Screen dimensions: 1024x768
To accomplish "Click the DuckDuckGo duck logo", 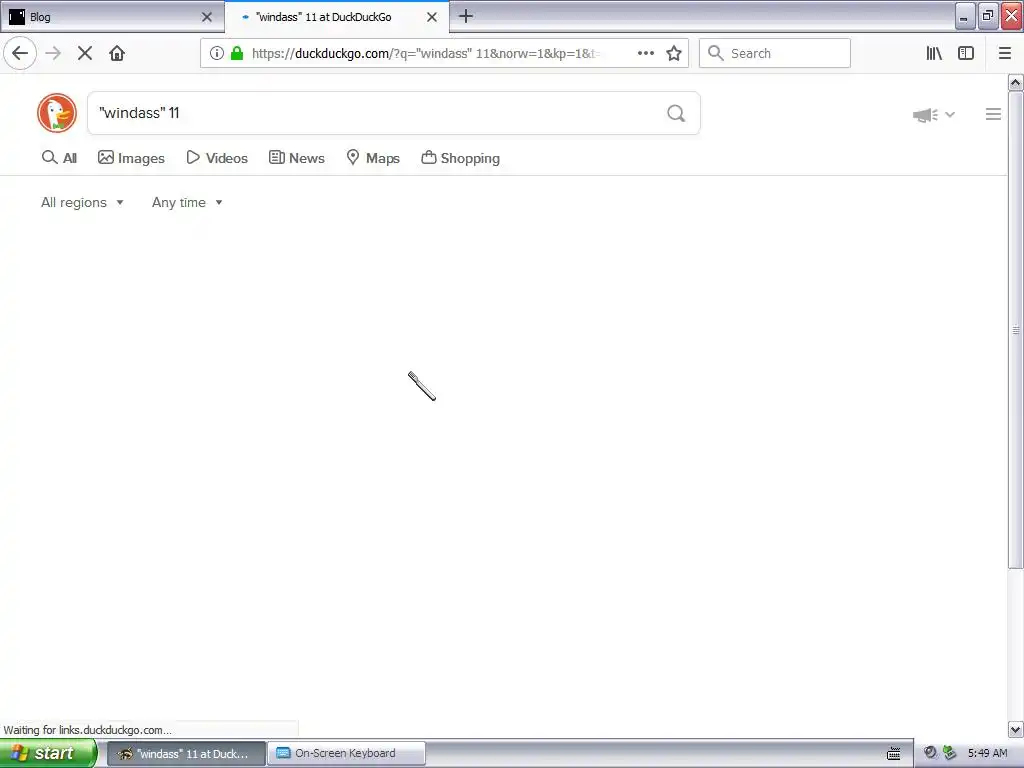I will (57, 113).
